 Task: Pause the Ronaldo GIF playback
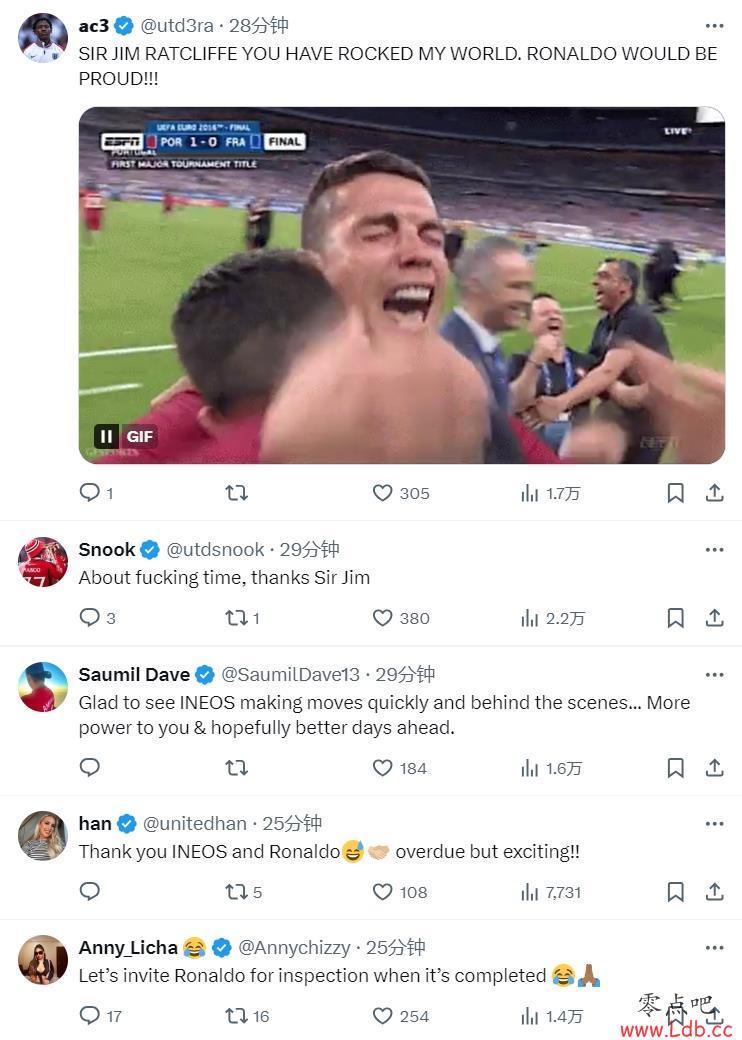(106, 436)
